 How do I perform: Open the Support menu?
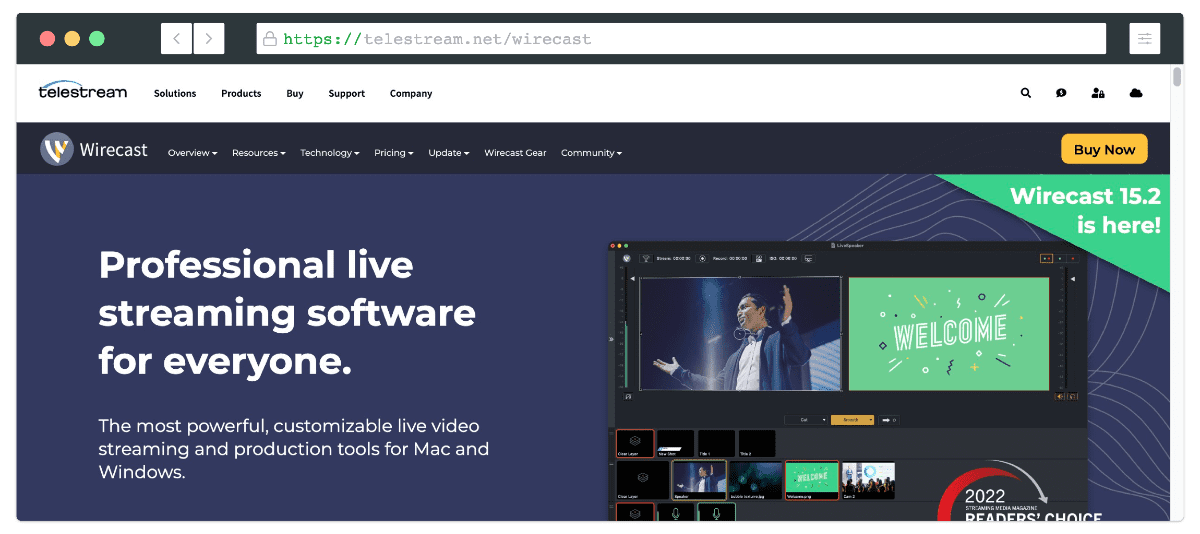click(347, 94)
